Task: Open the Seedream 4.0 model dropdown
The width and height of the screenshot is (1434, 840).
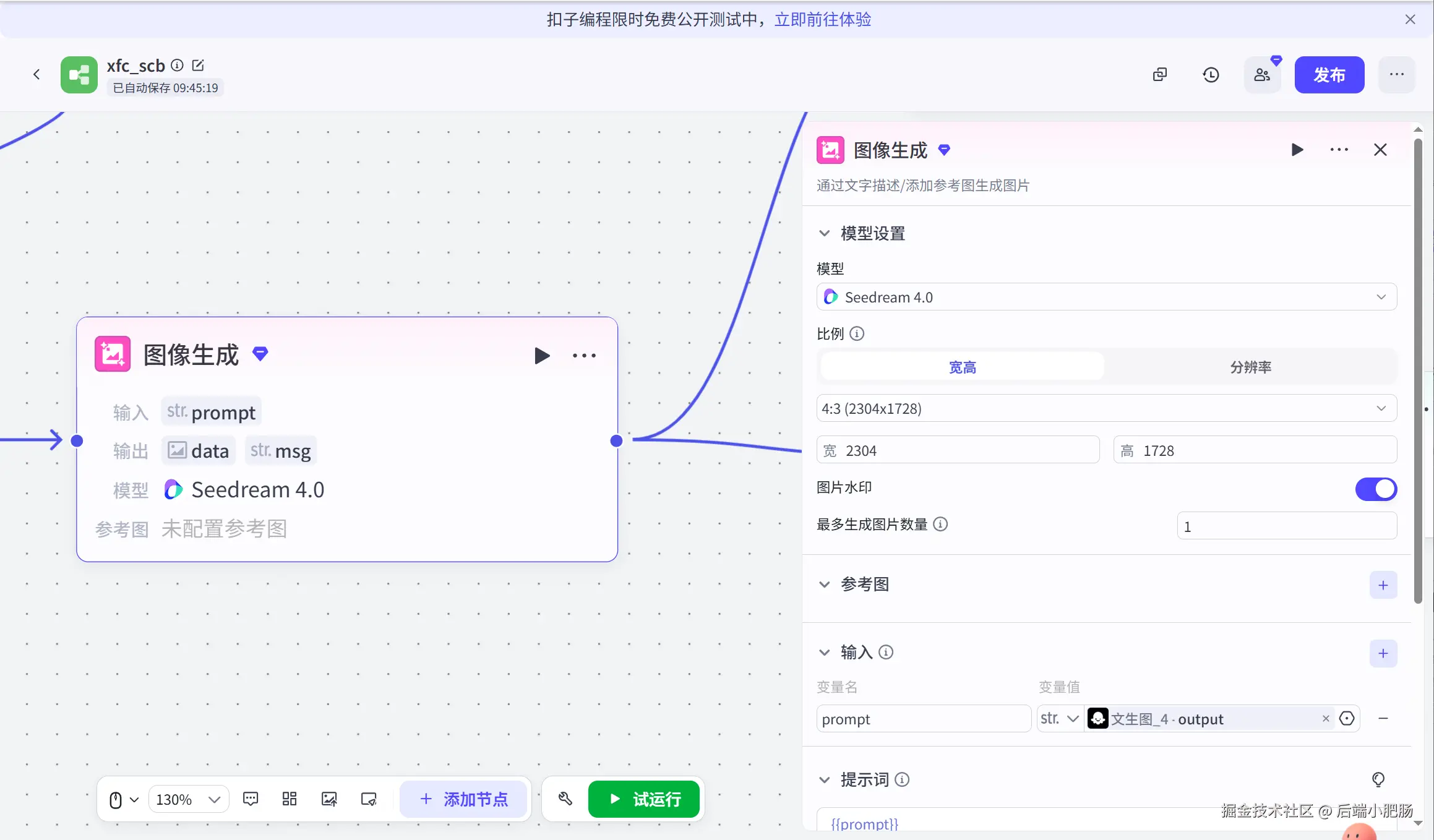Action: coord(1106,298)
